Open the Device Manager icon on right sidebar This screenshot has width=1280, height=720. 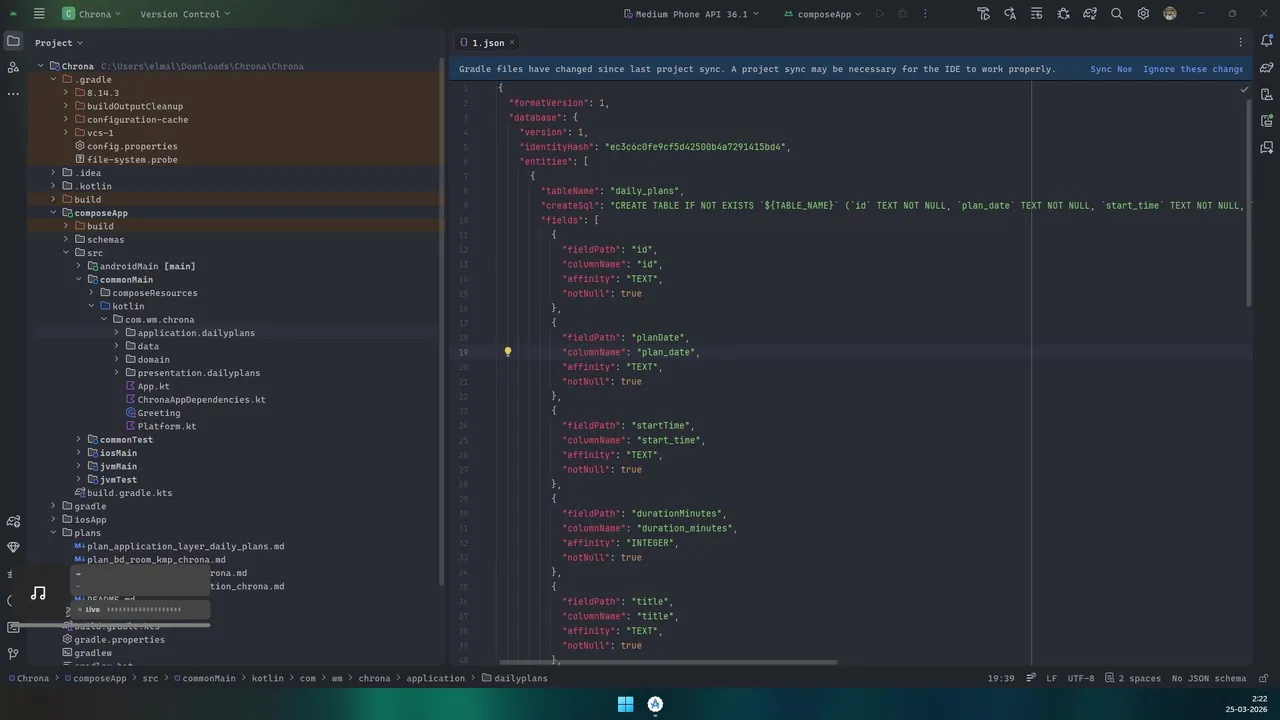click(x=1267, y=95)
